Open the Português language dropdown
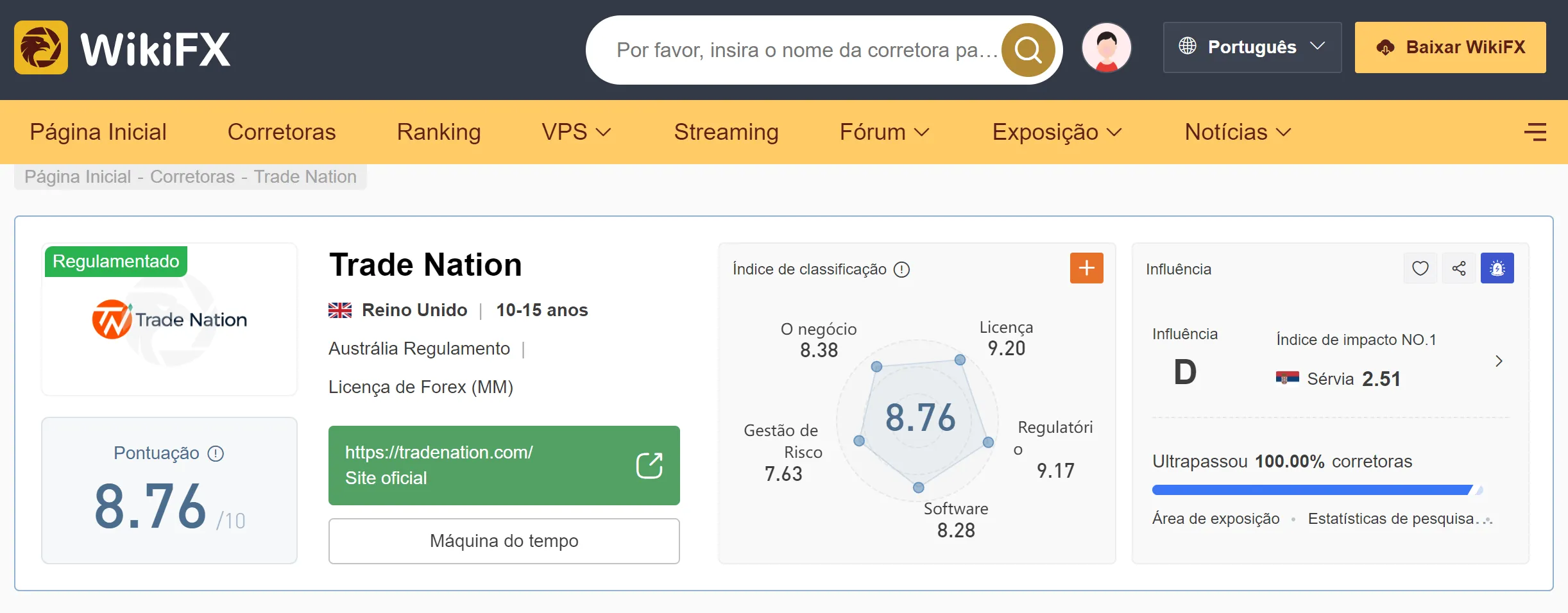The image size is (1568, 613). (1252, 47)
